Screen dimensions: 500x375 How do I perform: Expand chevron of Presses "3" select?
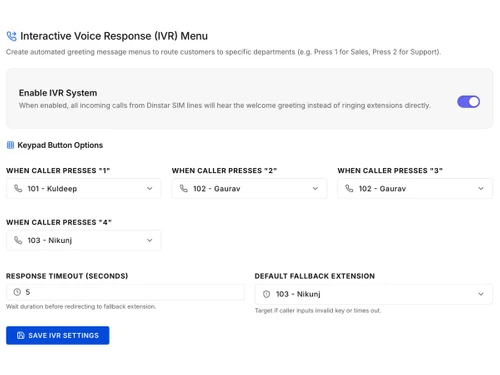click(x=481, y=189)
